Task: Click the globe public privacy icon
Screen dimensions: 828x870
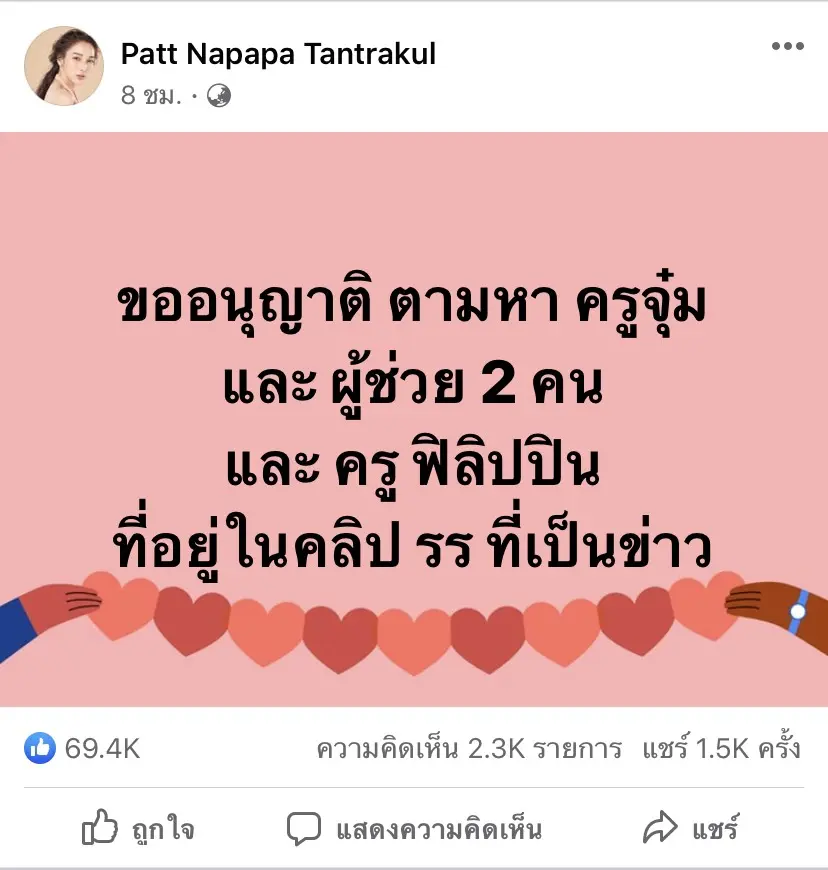Action: (x=219, y=96)
